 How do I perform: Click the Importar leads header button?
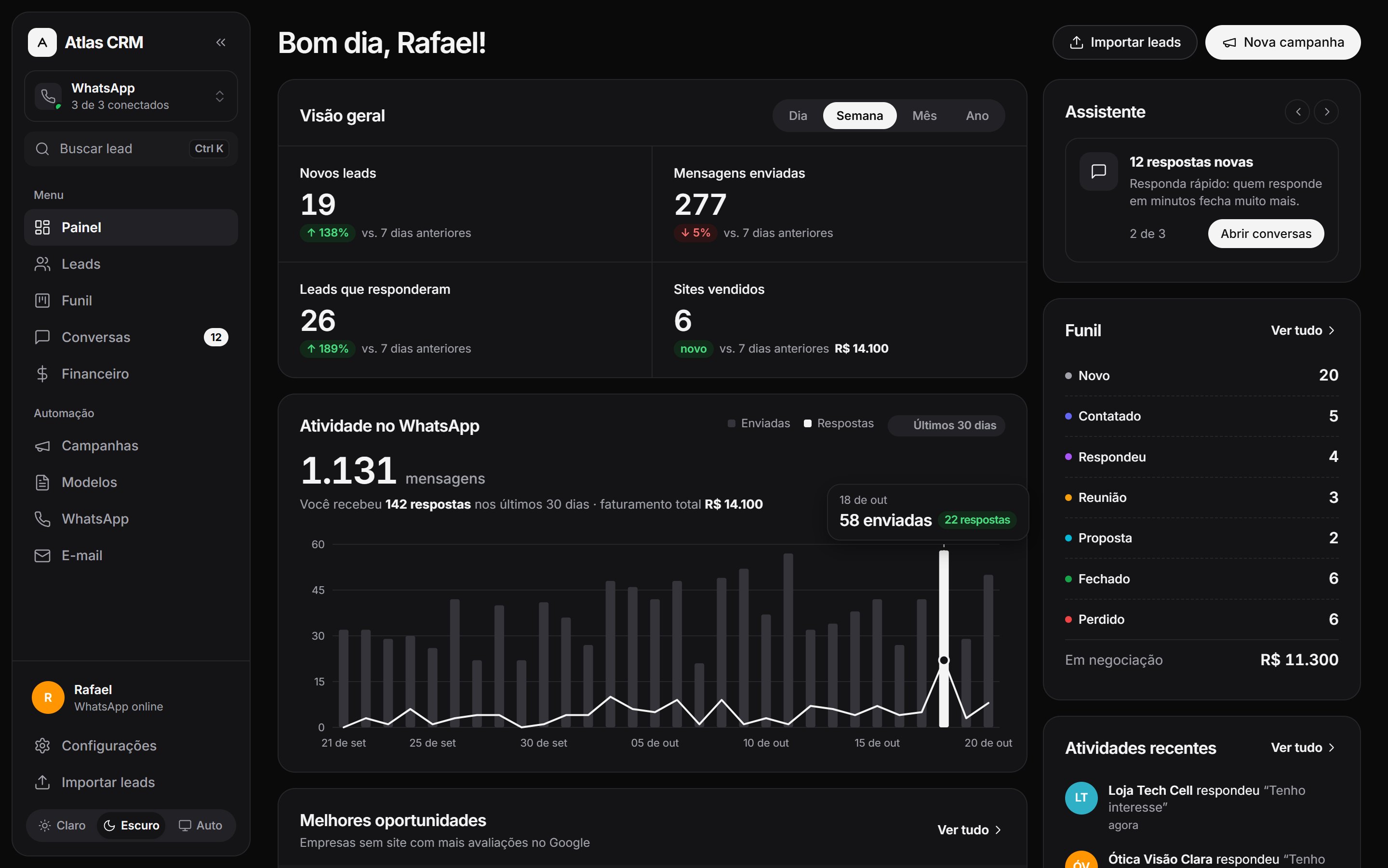1125,42
